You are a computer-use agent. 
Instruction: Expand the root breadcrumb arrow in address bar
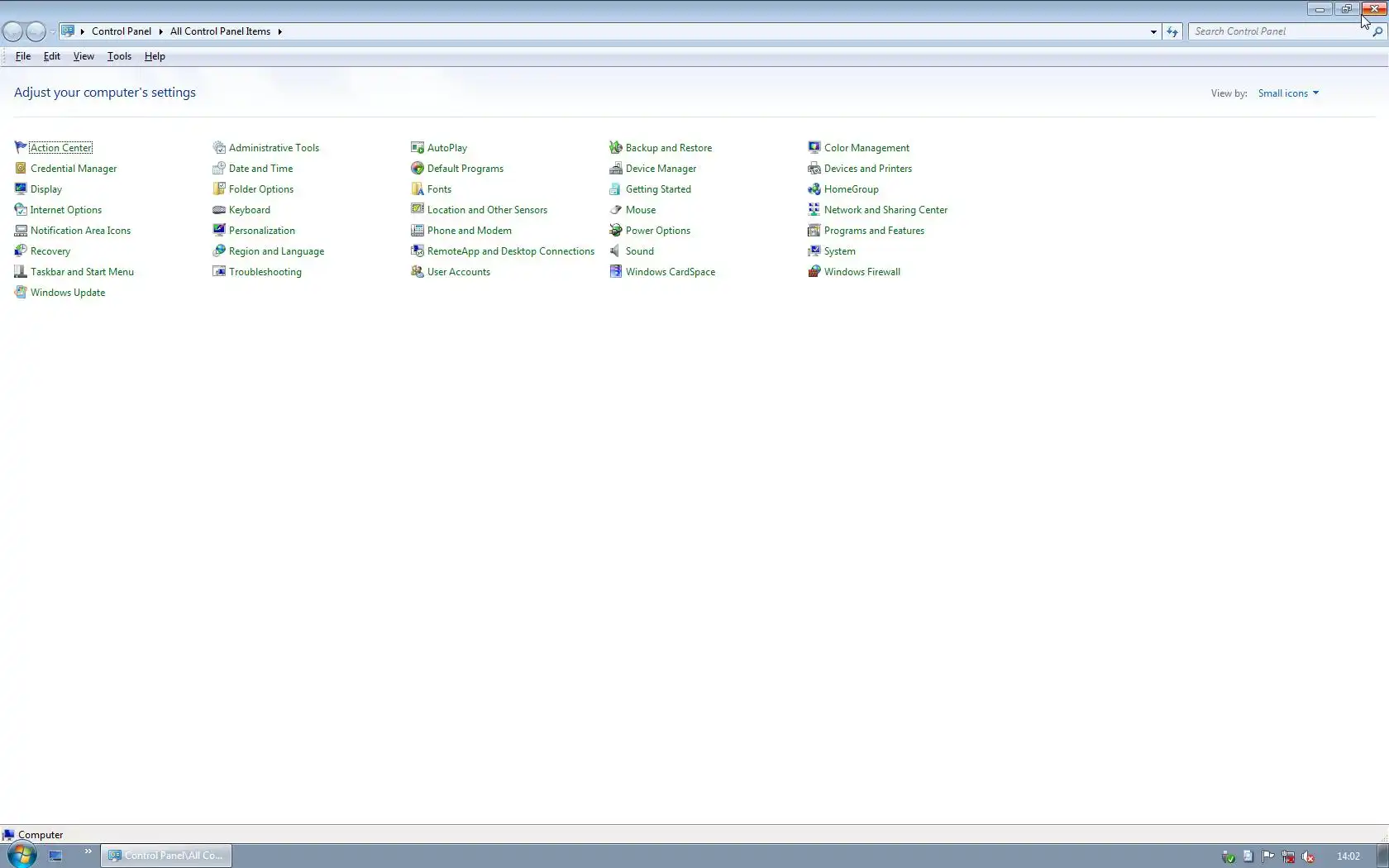(82, 31)
